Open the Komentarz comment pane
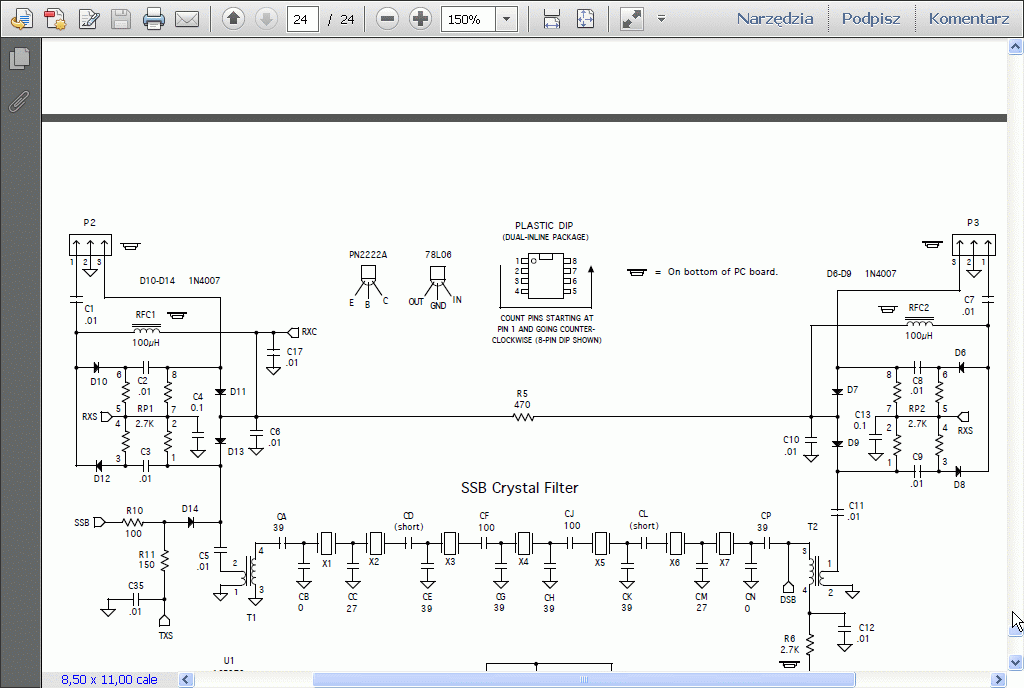Image resolution: width=1024 pixels, height=688 pixels. point(968,18)
